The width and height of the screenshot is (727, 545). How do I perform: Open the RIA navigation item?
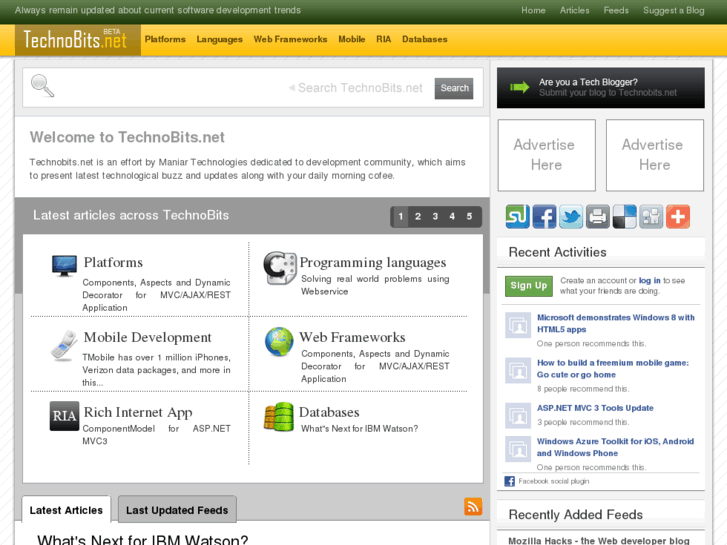point(383,39)
